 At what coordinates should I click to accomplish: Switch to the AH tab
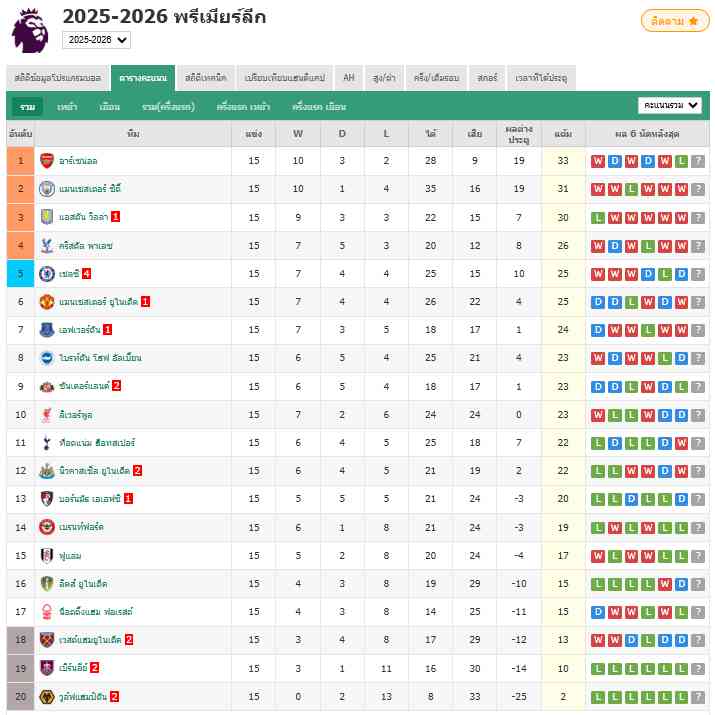tap(349, 78)
